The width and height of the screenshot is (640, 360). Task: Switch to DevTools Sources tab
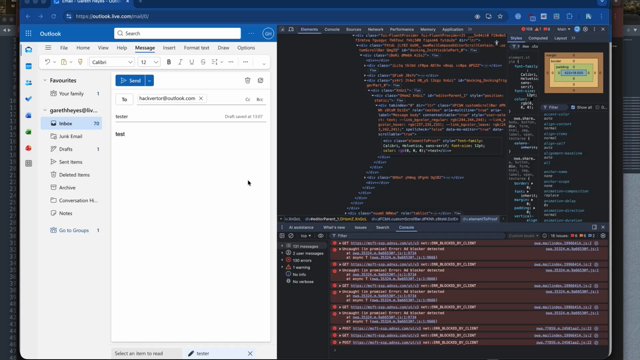[x=353, y=29]
